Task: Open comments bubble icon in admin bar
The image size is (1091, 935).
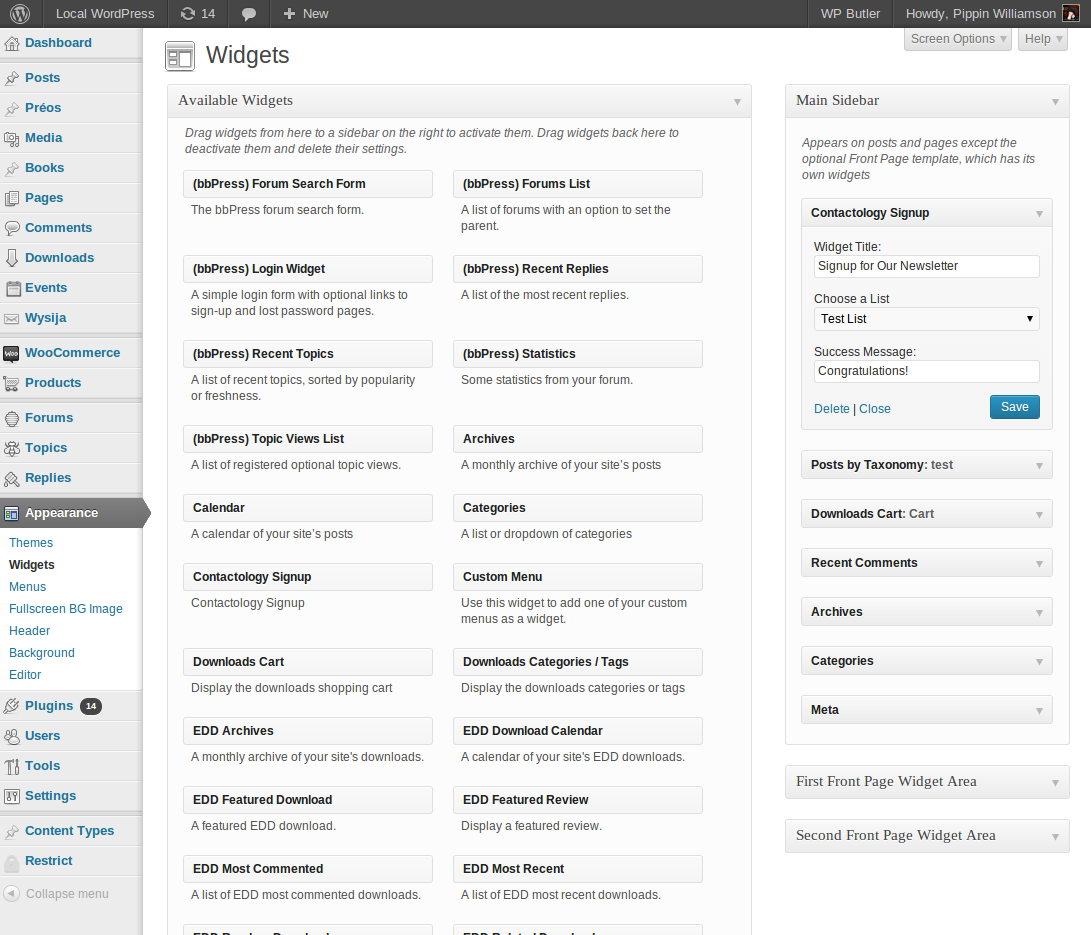Action: tap(248, 14)
